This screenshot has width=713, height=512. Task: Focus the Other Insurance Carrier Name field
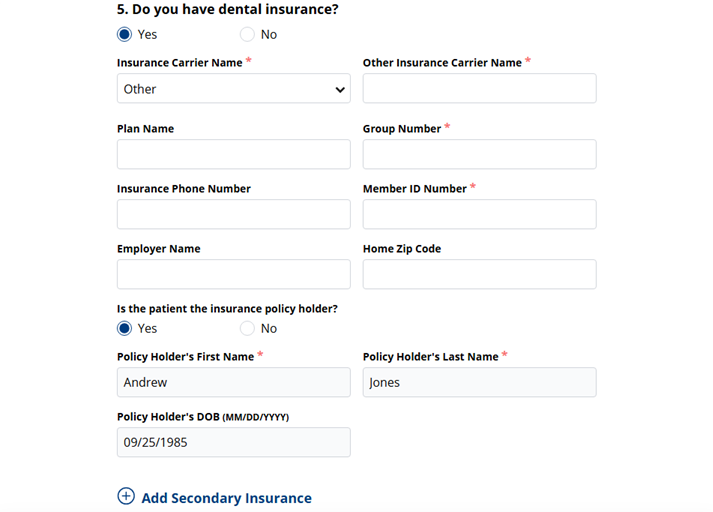[x=479, y=89]
